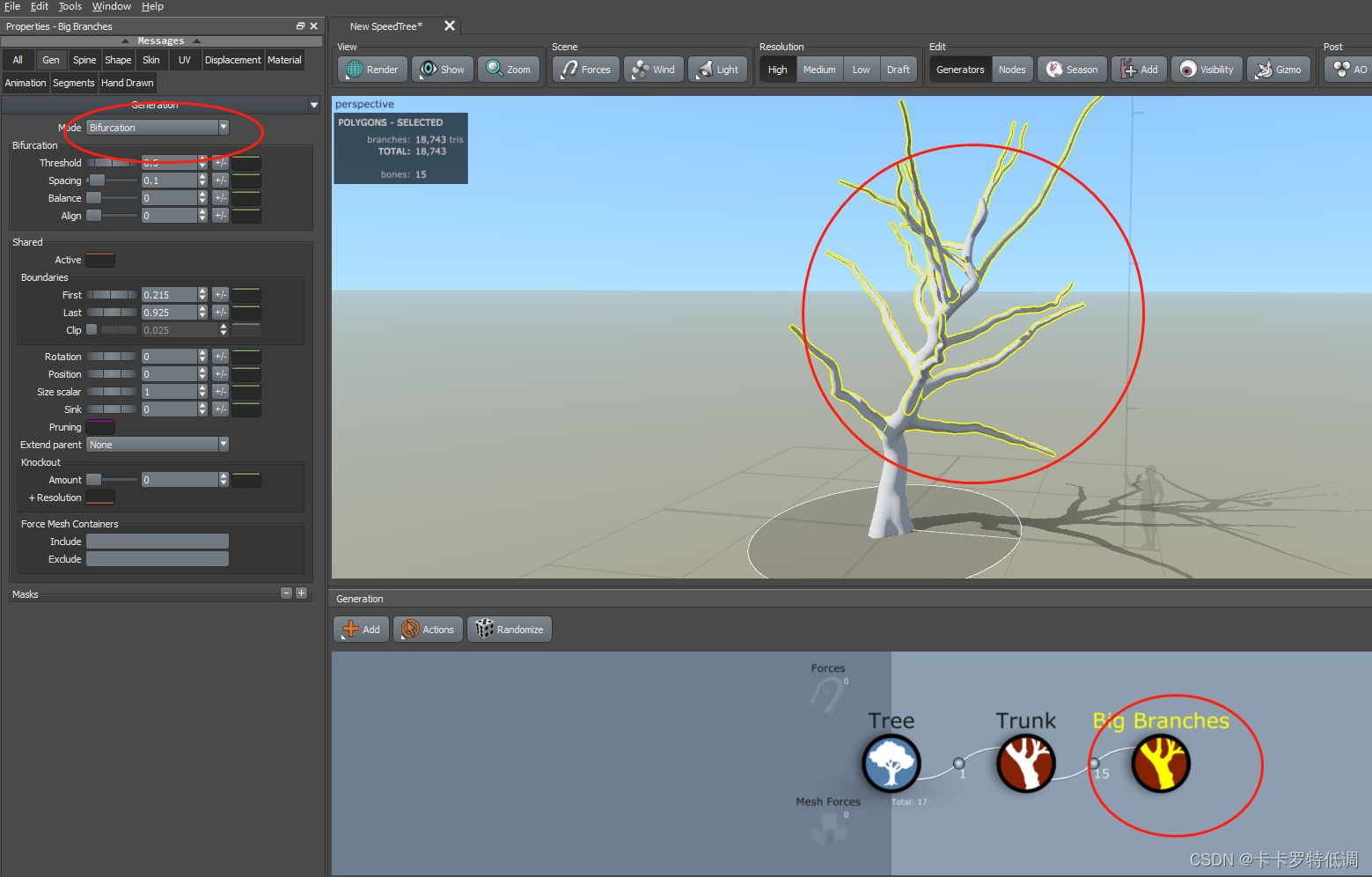Click the Size scalar value field
The height and width of the screenshot is (877, 1372).
170,392
